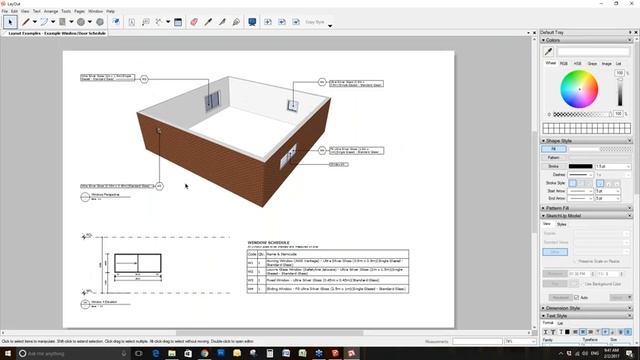Viewport: 640px width, 360px height.
Task: Open Edge browser from taskbar
Action: 156,353
